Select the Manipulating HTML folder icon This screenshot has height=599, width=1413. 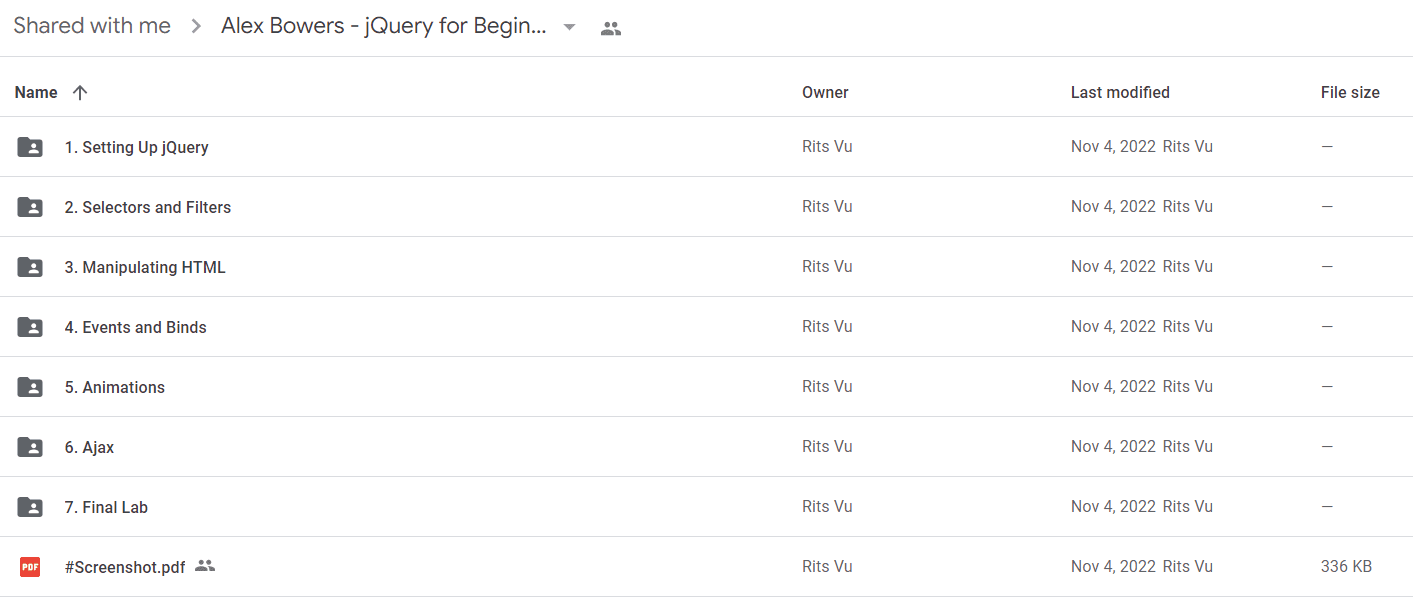point(30,267)
